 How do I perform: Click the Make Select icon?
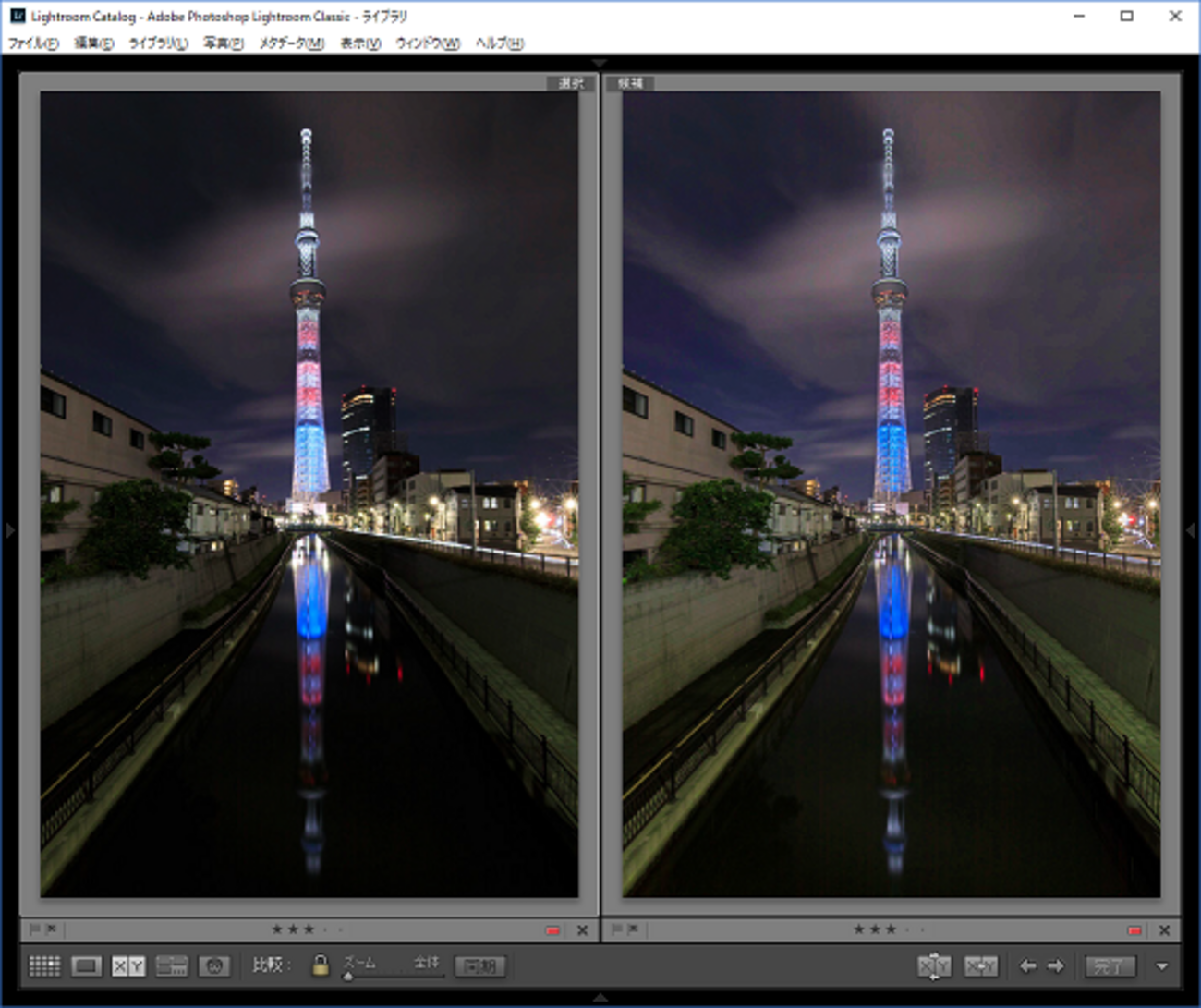(x=981, y=966)
